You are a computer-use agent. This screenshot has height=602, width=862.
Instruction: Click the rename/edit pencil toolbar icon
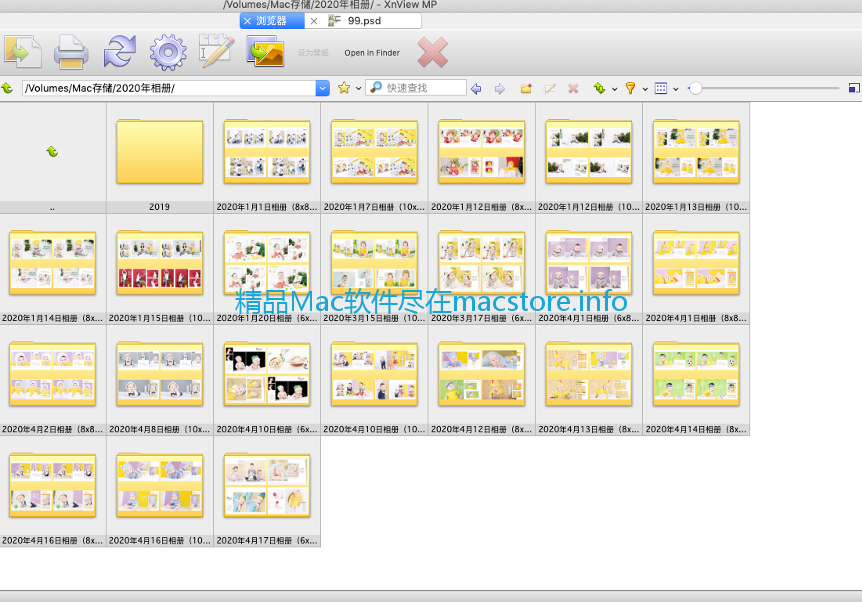(x=216, y=52)
